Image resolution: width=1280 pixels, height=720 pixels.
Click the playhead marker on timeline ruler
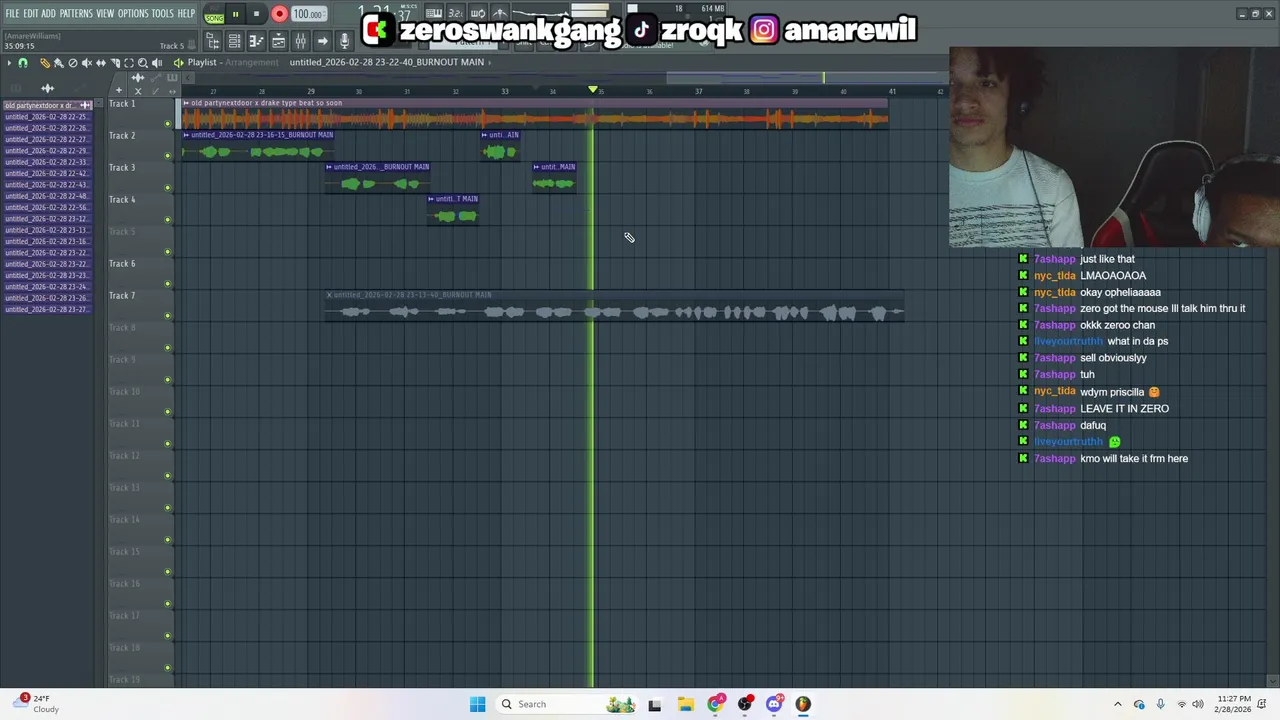click(592, 91)
